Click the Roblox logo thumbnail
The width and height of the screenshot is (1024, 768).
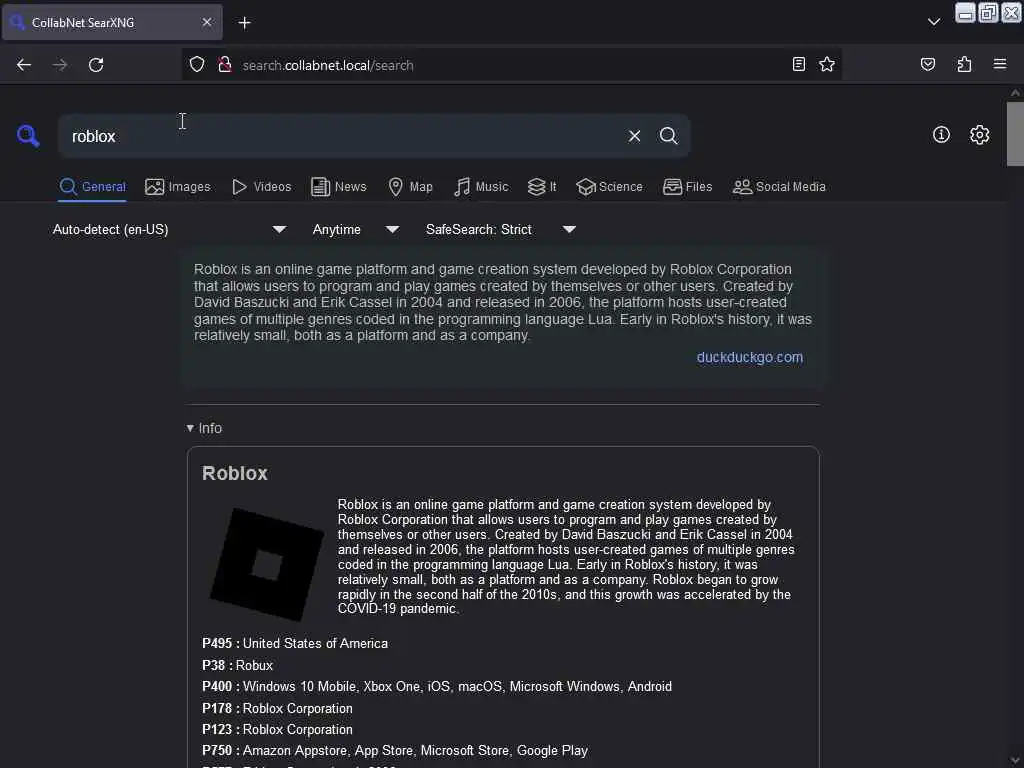266,564
